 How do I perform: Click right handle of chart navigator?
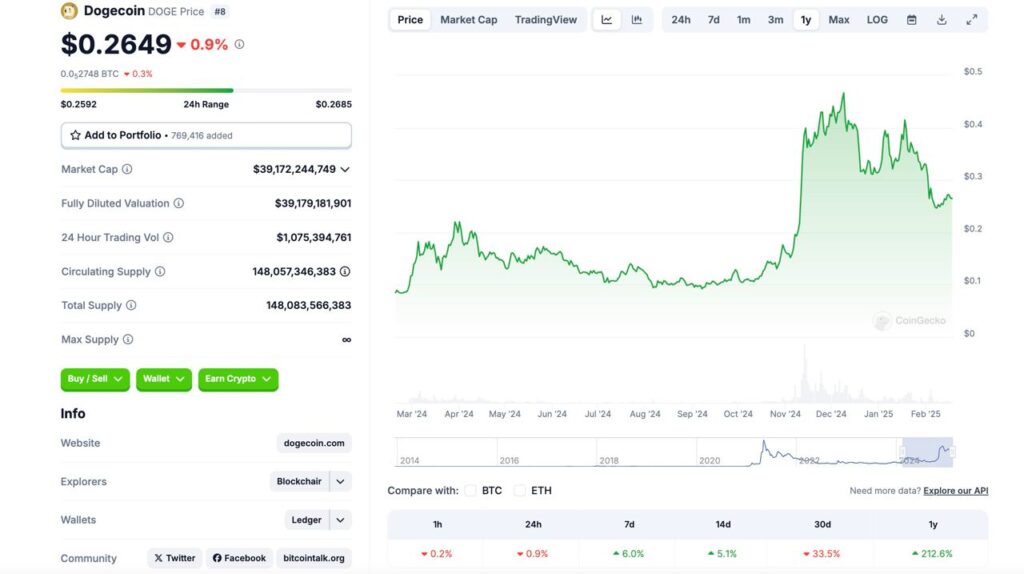click(x=952, y=452)
